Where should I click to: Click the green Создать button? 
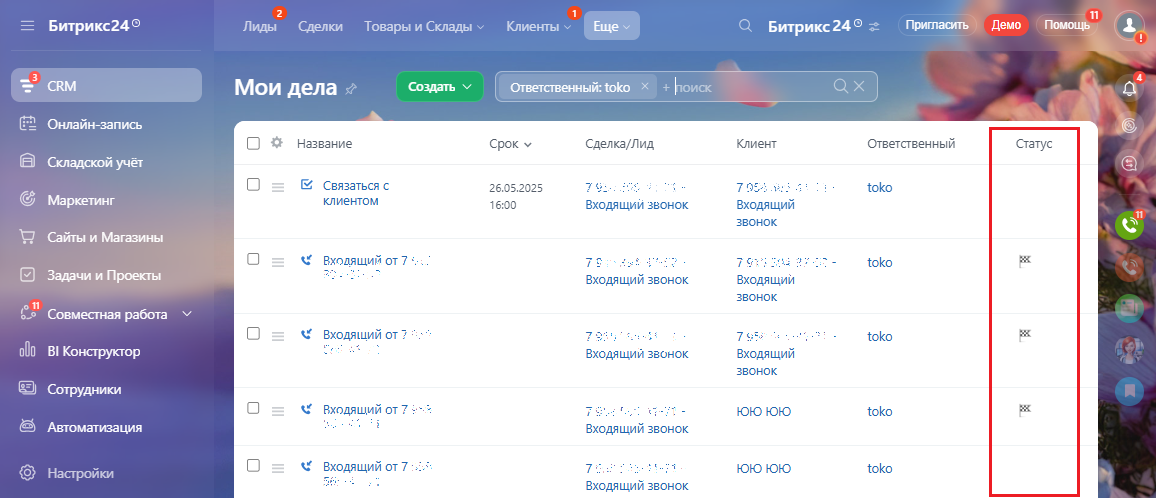[439, 86]
